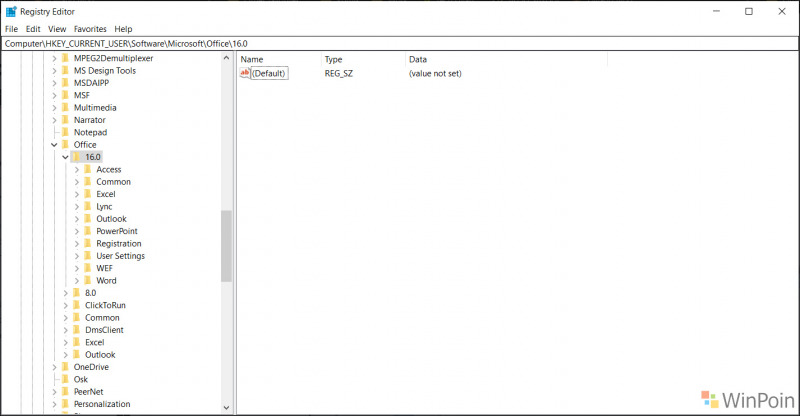Click the WEF folder icon
The height and width of the screenshot is (416, 800).
88,268
